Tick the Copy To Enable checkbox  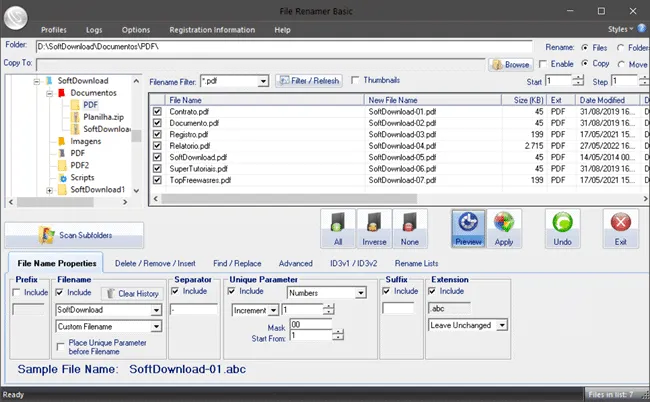543,64
